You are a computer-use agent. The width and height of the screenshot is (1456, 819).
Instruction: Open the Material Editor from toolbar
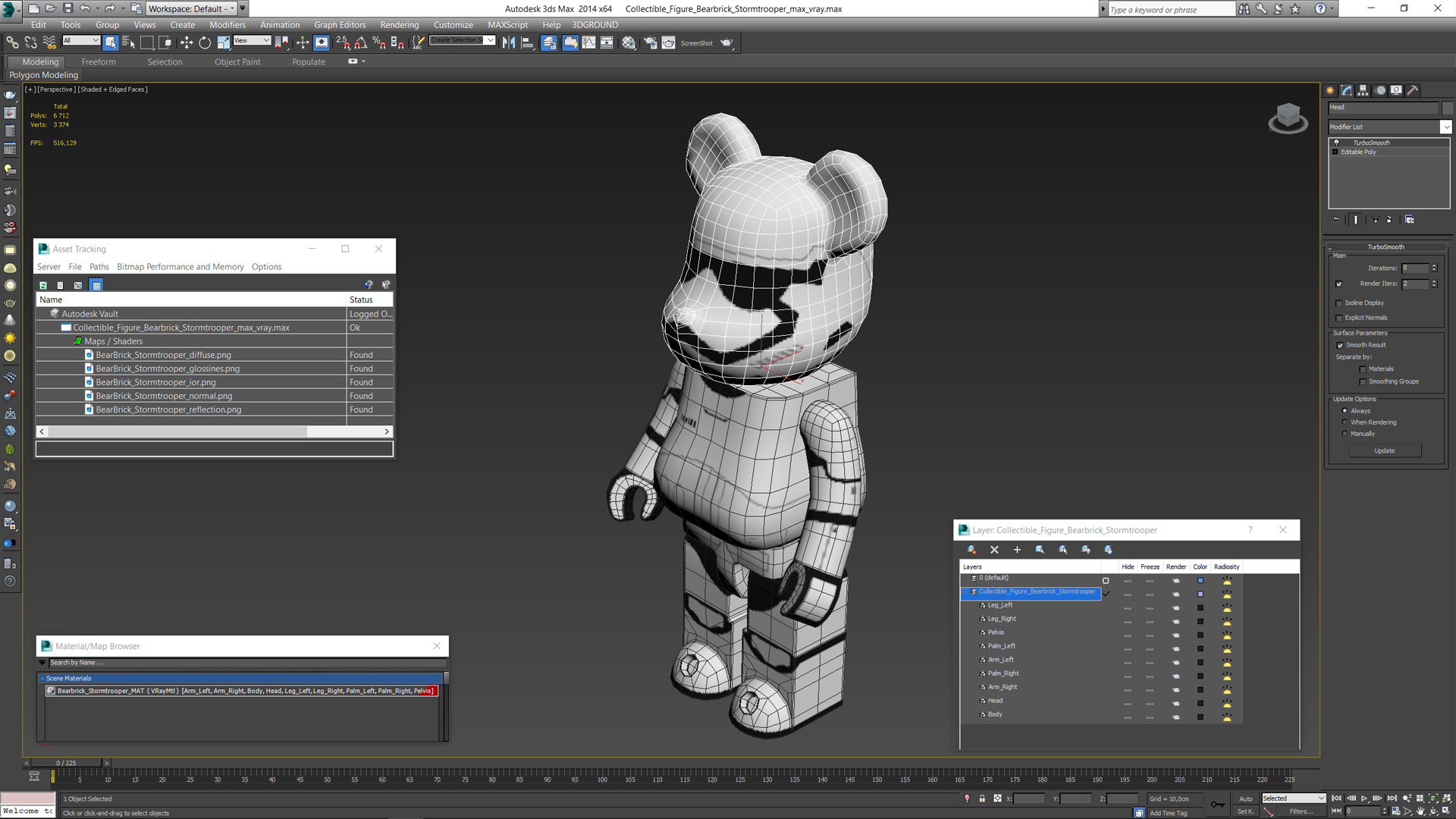[629, 43]
